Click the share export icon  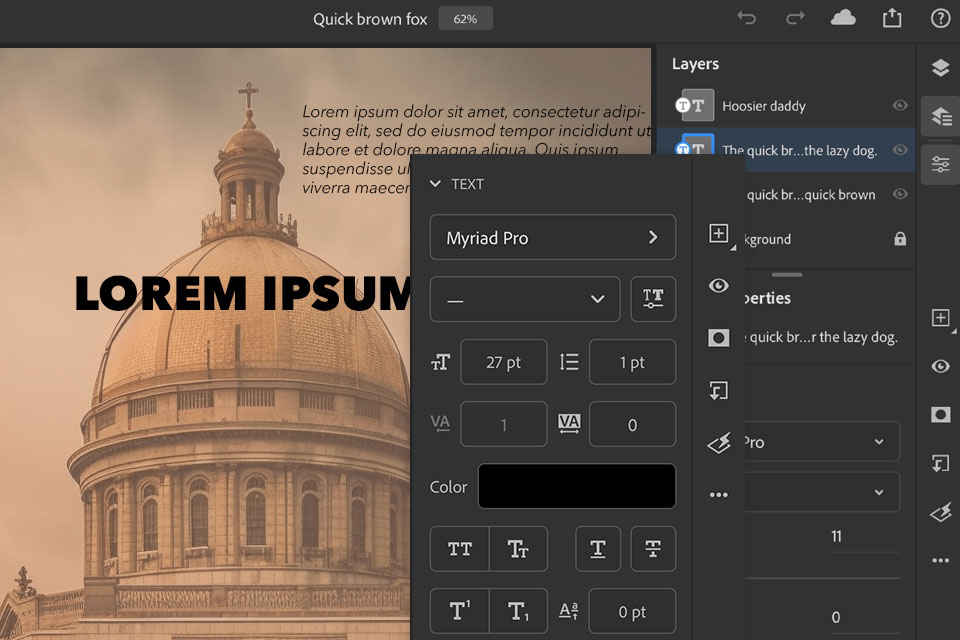891,19
